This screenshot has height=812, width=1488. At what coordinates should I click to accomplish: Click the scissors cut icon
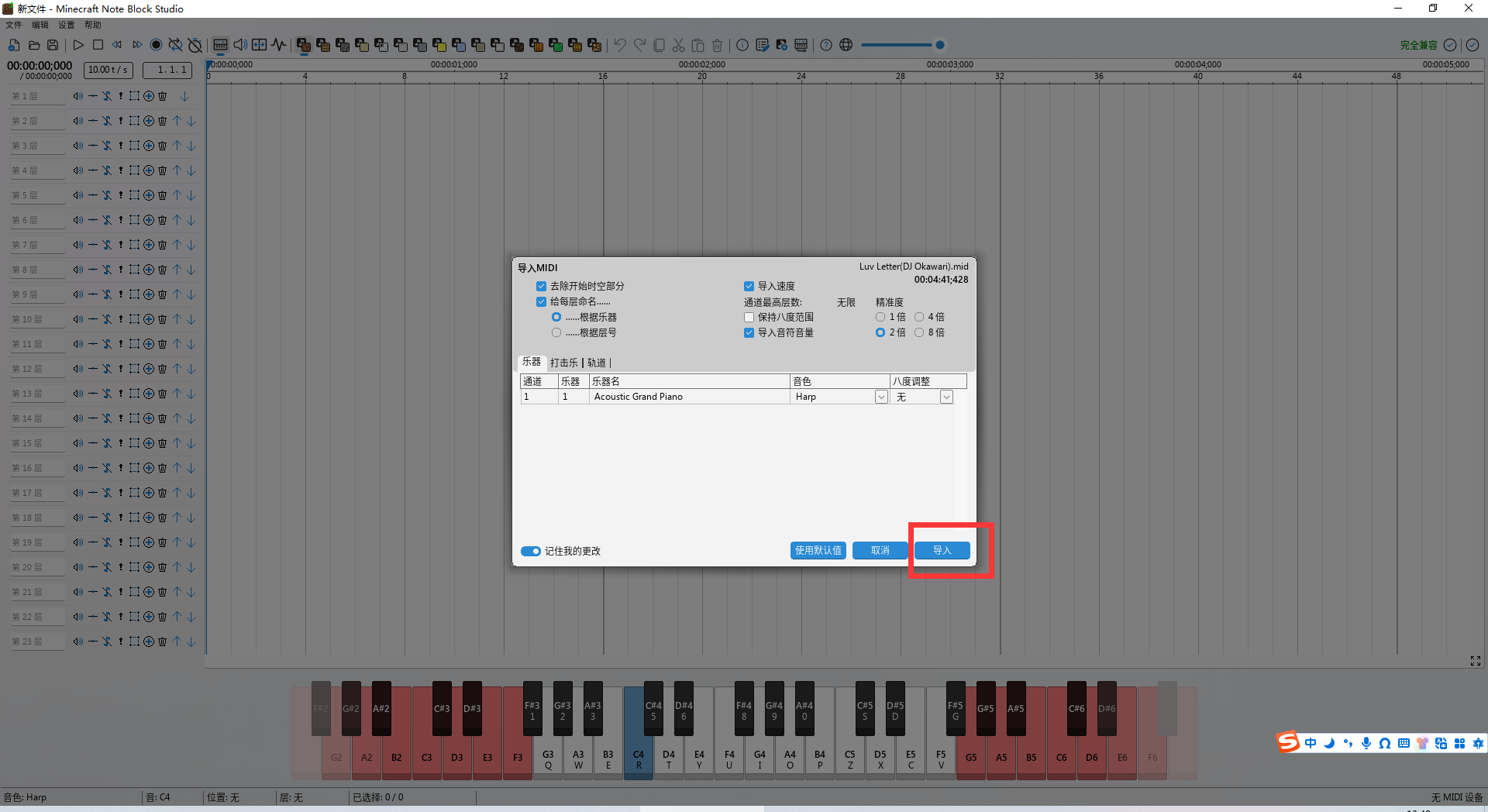click(x=678, y=45)
